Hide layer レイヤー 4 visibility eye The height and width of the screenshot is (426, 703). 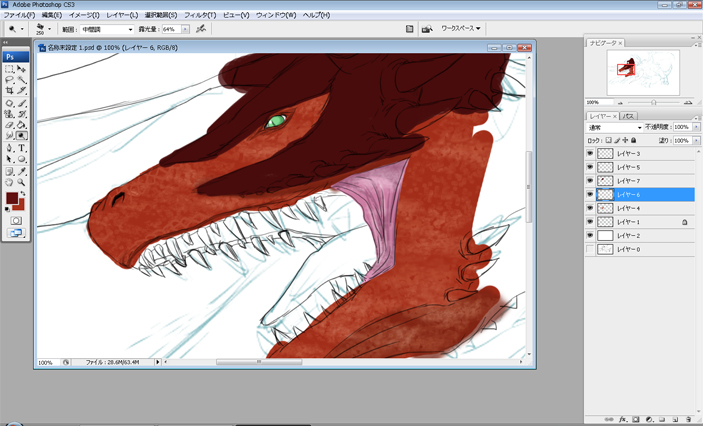point(590,208)
